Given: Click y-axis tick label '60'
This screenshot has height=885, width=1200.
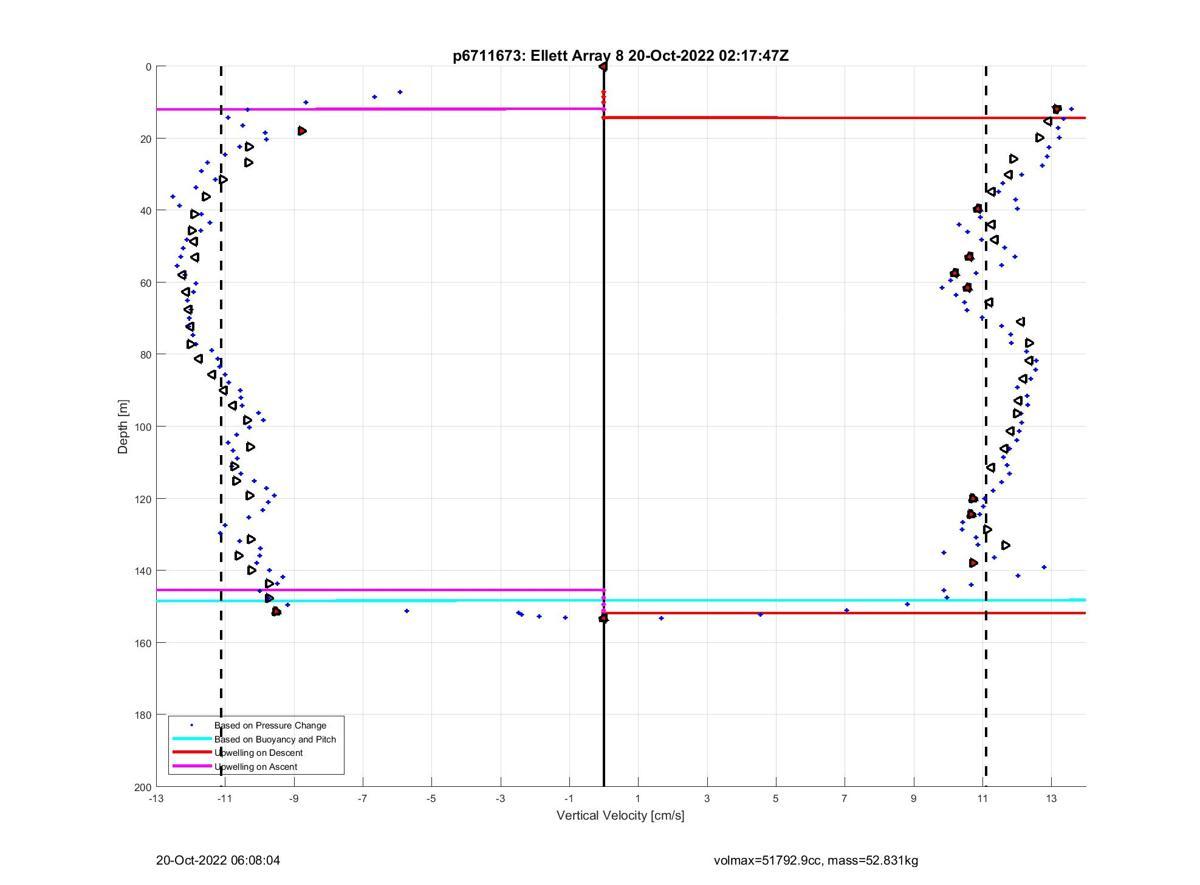Looking at the screenshot, I should [145, 283].
